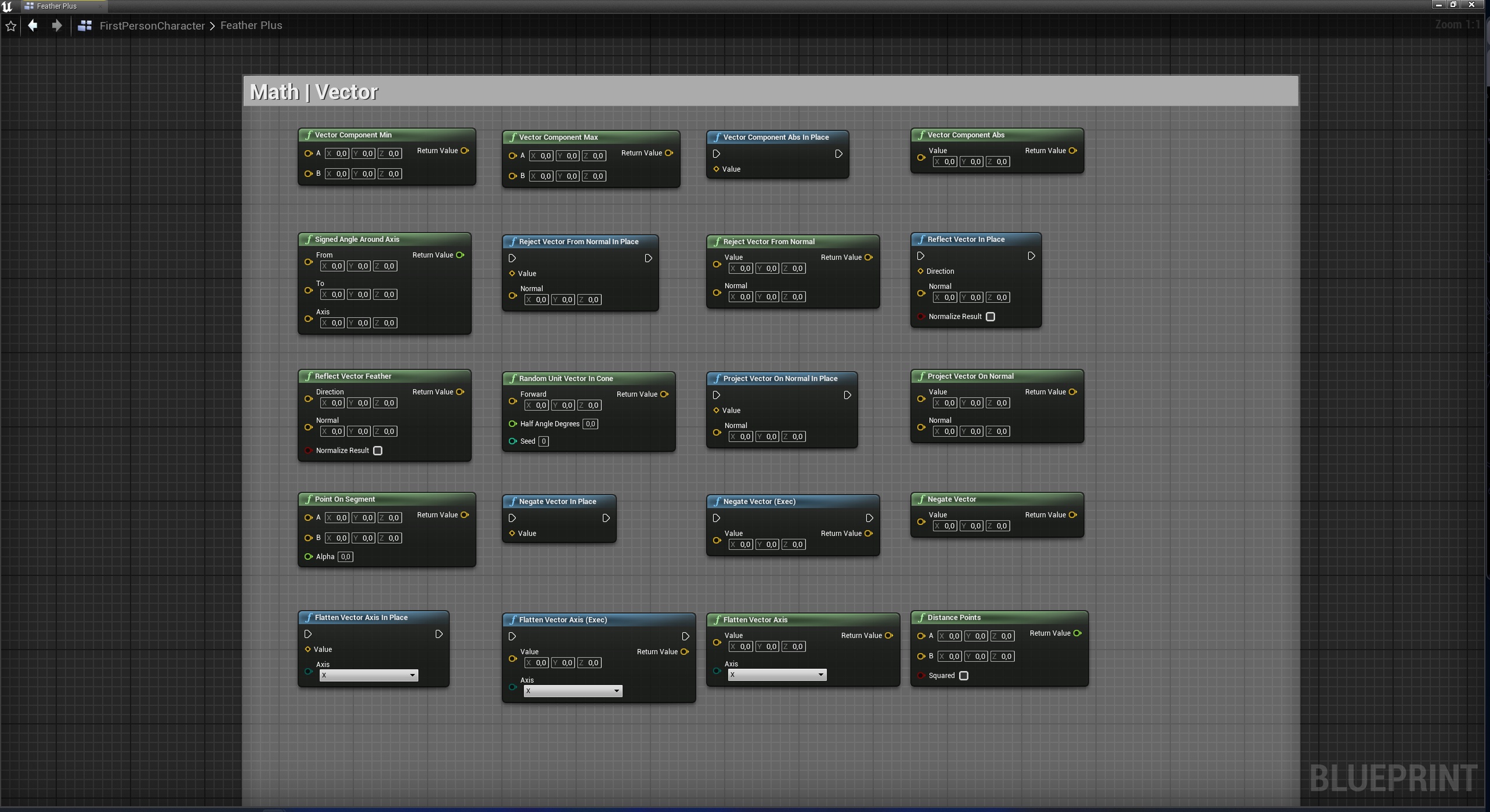This screenshot has width=1490, height=812.
Task: Click A vector X field on Vector Component Min
Action: pos(337,154)
